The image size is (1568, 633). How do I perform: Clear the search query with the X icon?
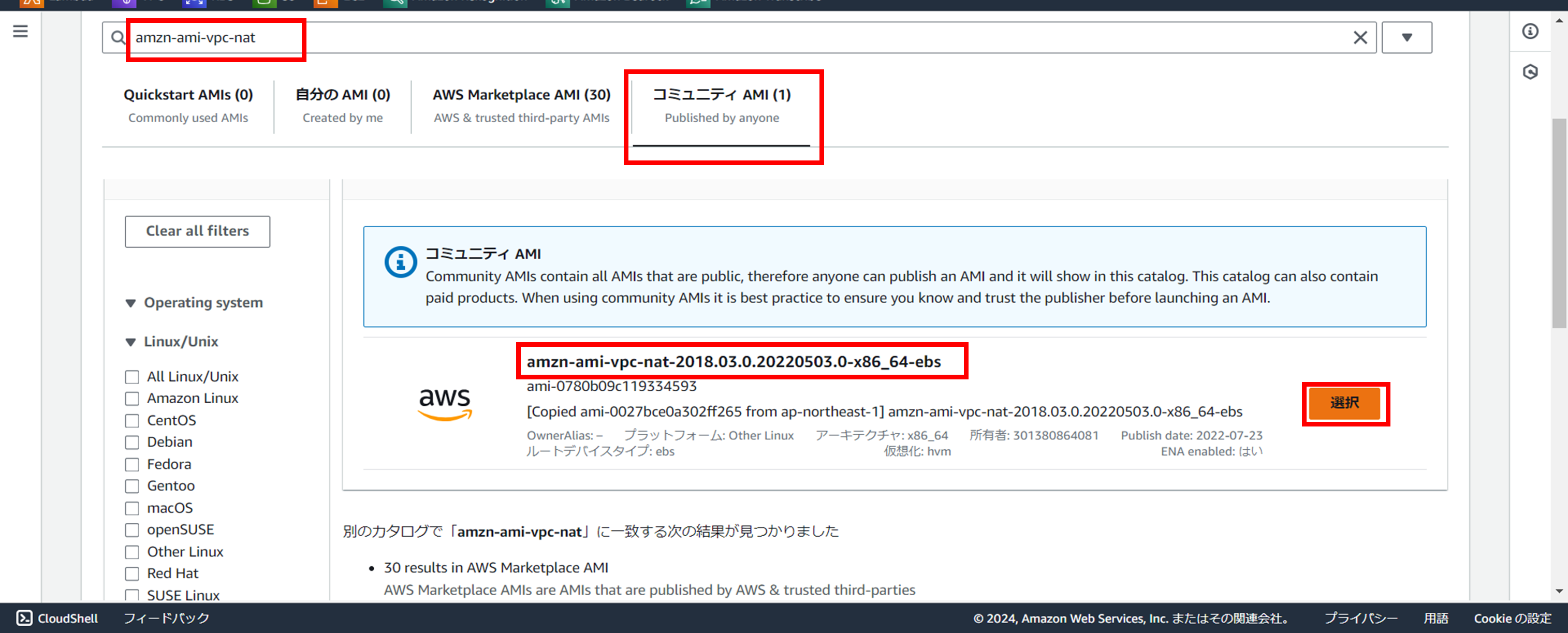(1360, 37)
